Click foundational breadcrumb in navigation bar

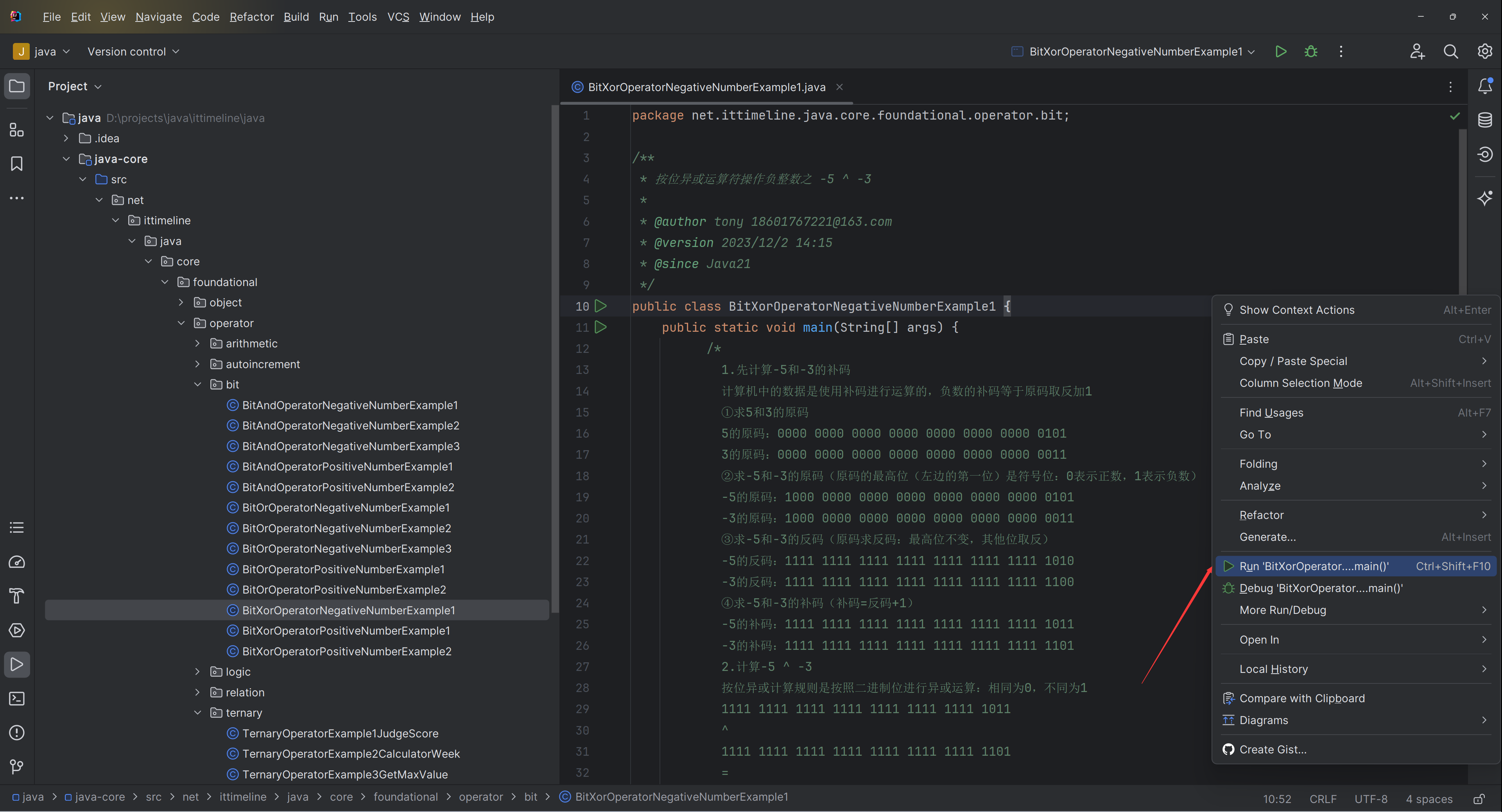click(x=405, y=797)
